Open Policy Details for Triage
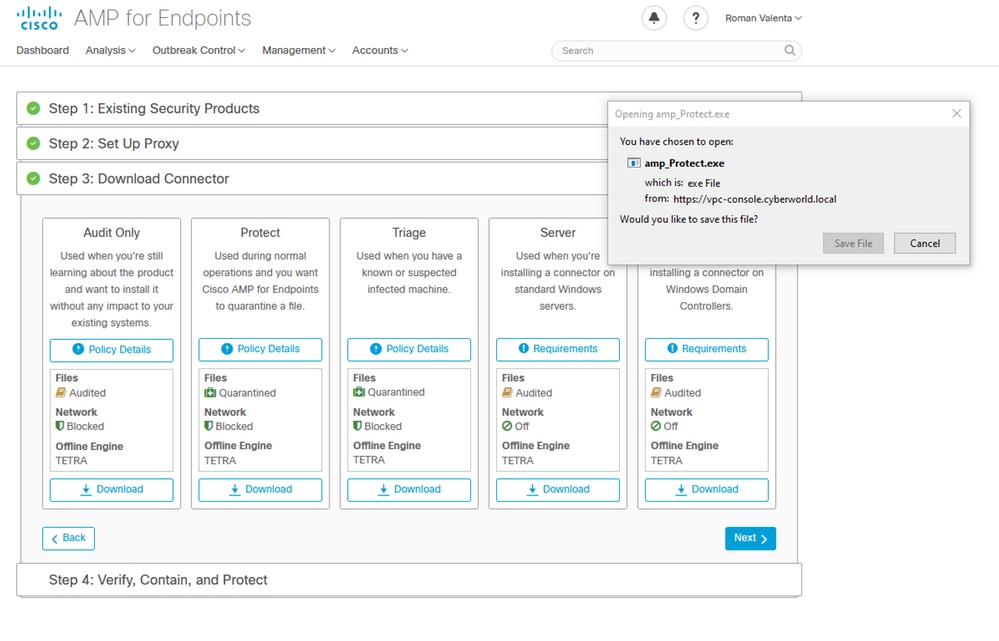Viewport: 999px width, 641px height. tap(409, 349)
